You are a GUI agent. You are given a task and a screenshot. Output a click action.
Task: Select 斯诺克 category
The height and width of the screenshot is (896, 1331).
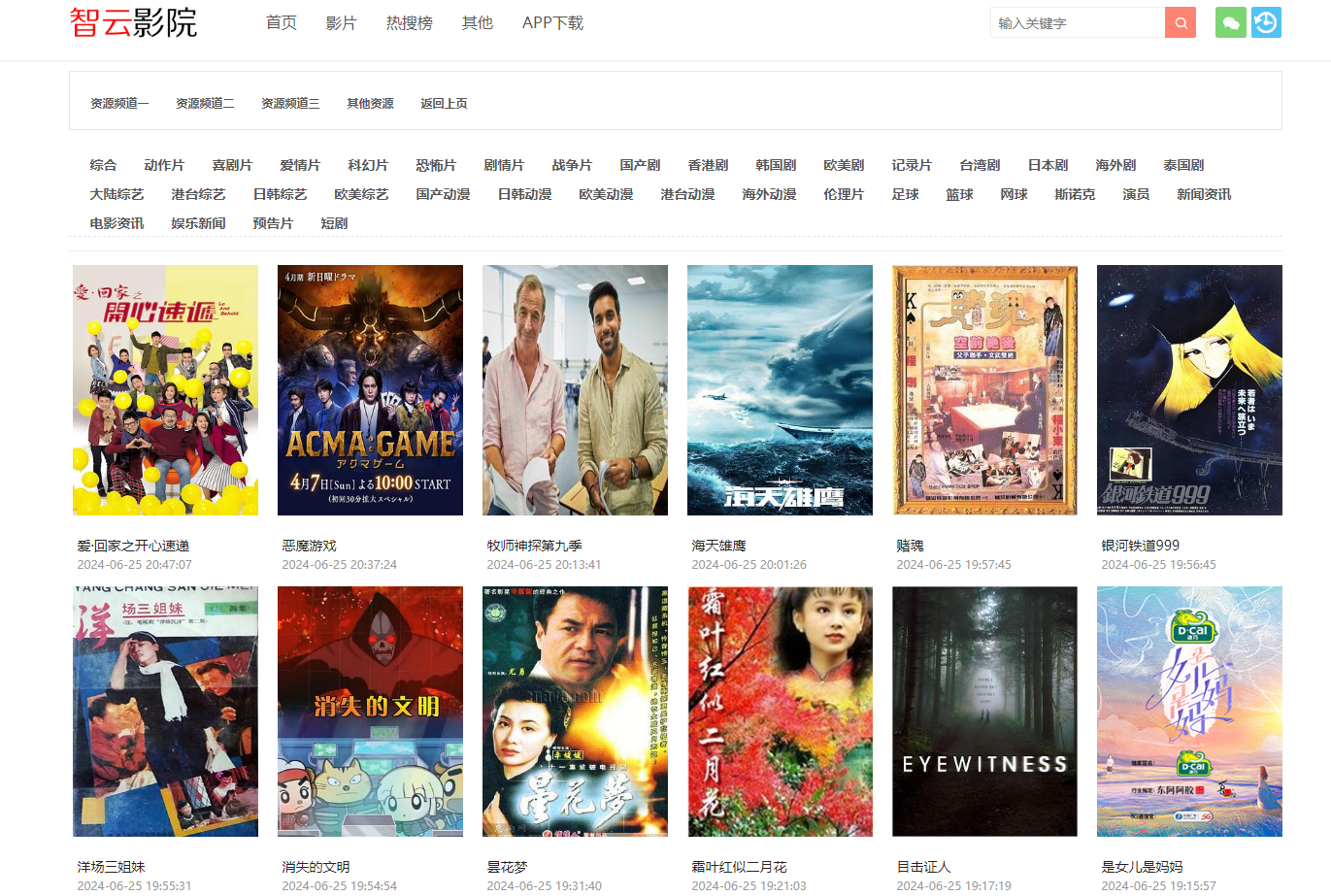coord(1075,194)
